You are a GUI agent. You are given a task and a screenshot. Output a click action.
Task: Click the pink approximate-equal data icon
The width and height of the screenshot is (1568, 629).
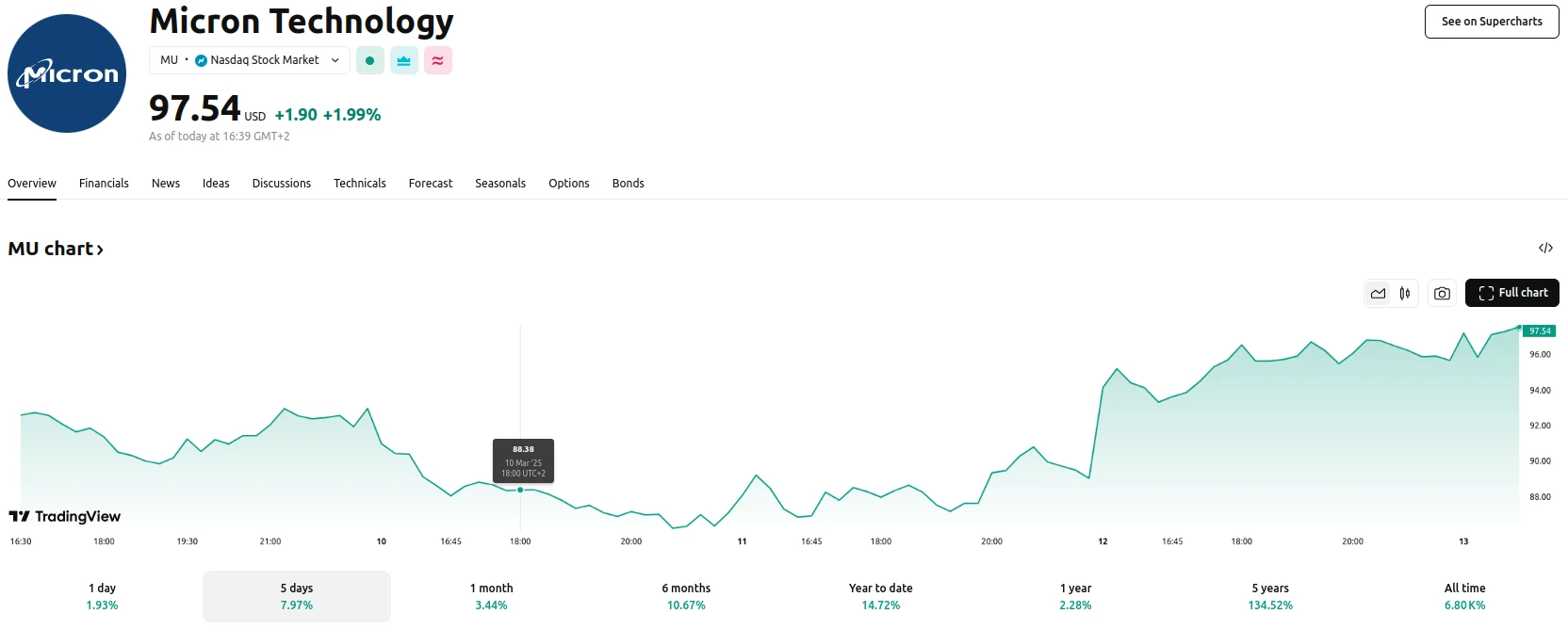438,60
